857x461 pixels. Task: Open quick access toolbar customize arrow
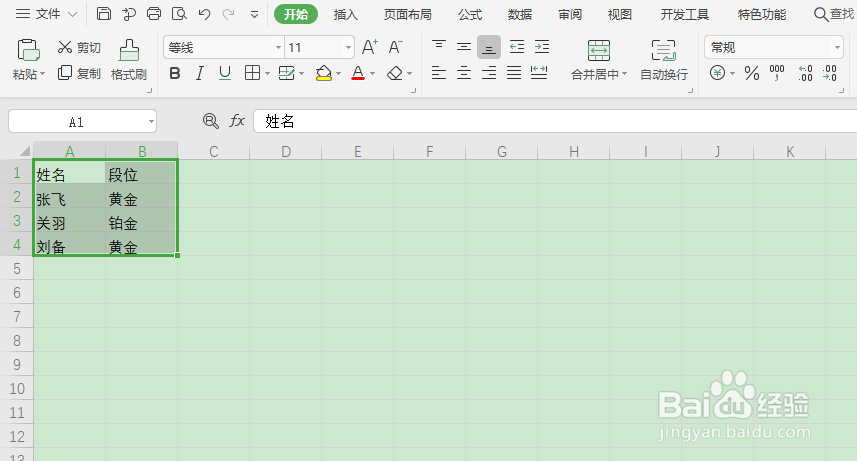(x=254, y=15)
